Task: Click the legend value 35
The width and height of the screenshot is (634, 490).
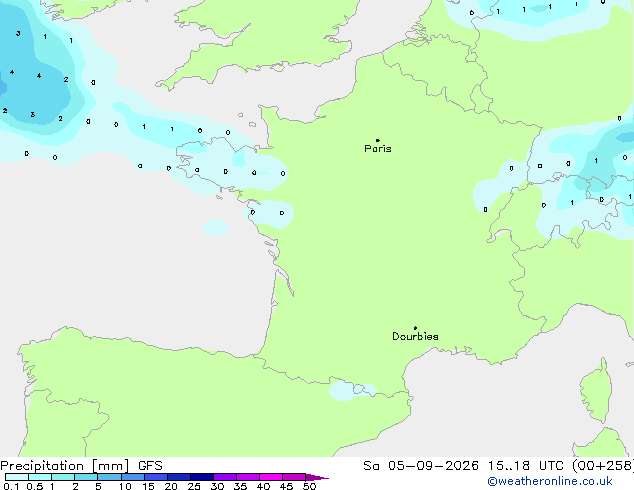Action: (x=240, y=486)
